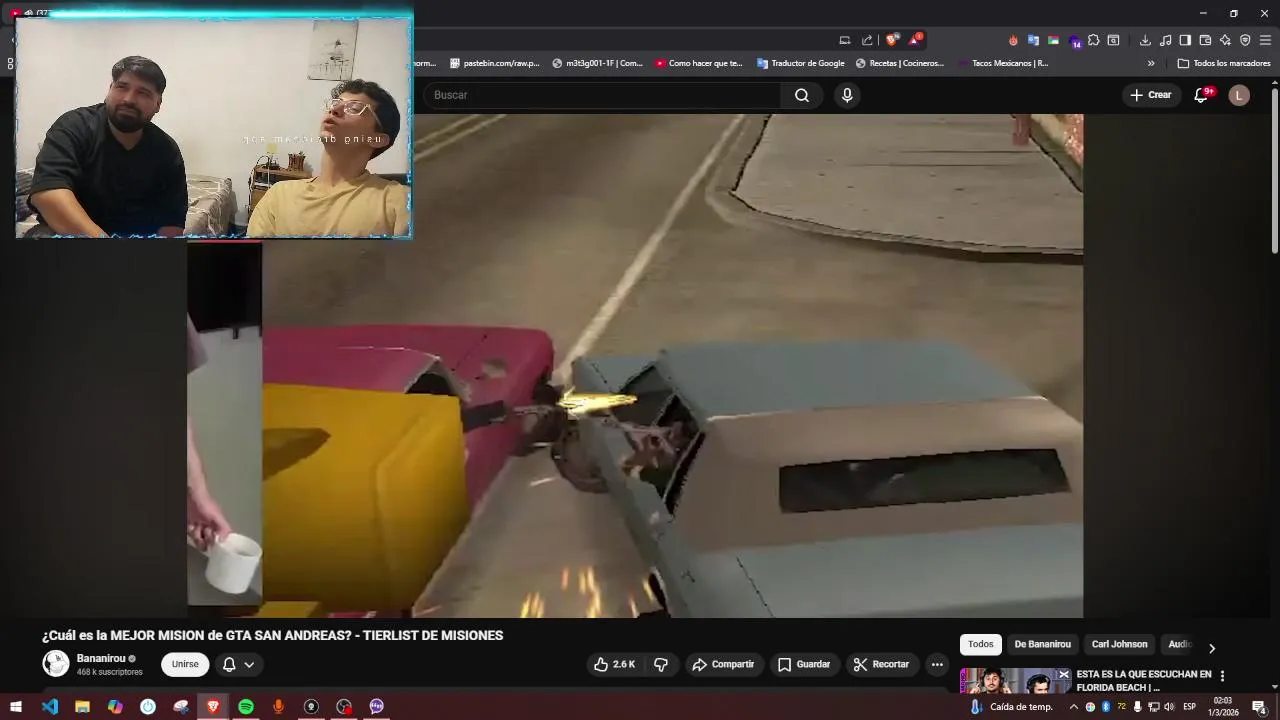Viewport: 1280px width, 720px height.
Task: Open the Bluetooth tray icon
Action: coord(1105,707)
